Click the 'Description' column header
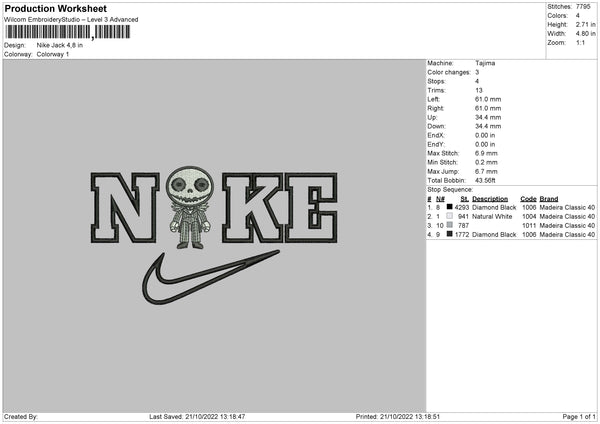 point(490,199)
